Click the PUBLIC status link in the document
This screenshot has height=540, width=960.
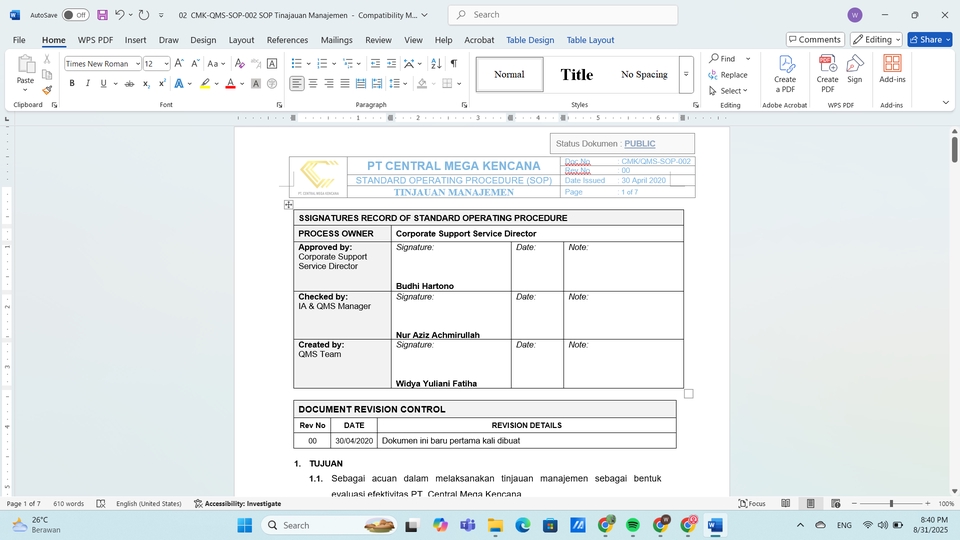coord(640,144)
